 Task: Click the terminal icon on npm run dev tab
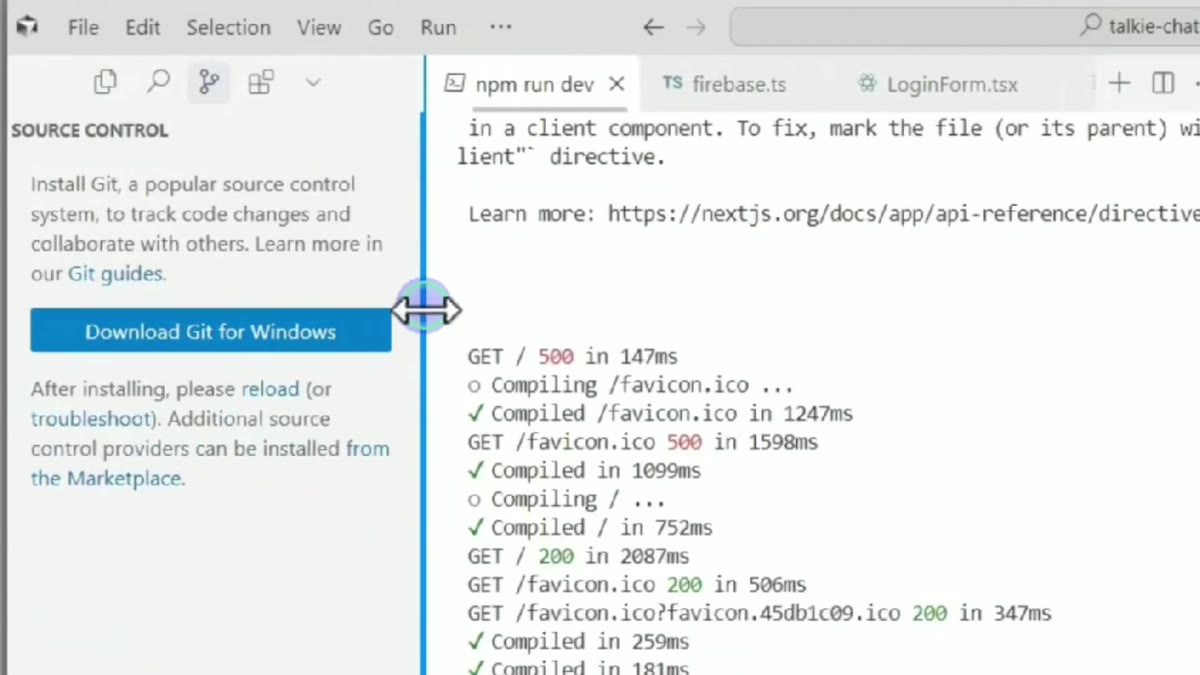pyautogui.click(x=454, y=84)
